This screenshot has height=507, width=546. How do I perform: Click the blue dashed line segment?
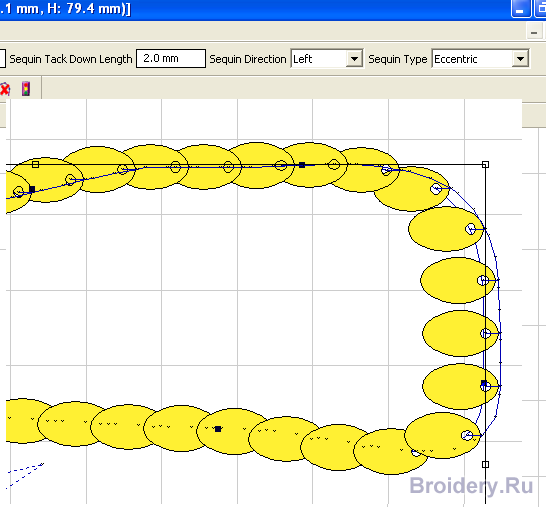pos(25,474)
